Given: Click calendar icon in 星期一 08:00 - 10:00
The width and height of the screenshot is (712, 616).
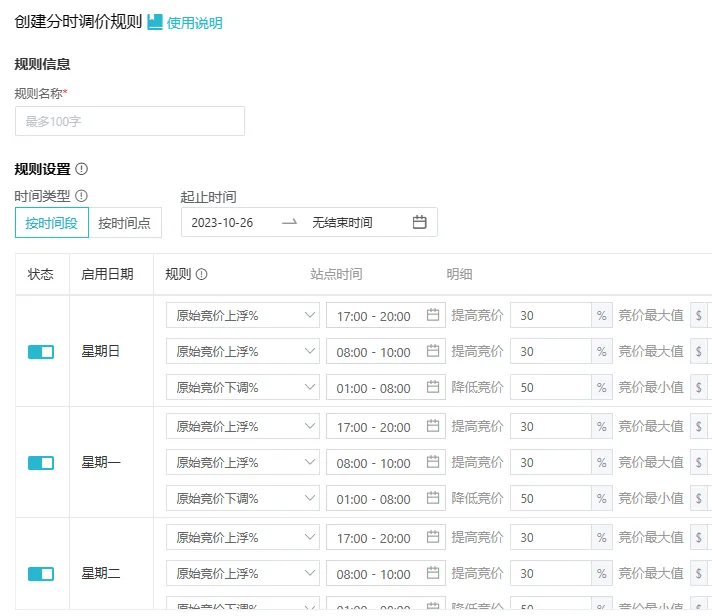Looking at the screenshot, I should (x=433, y=462).
